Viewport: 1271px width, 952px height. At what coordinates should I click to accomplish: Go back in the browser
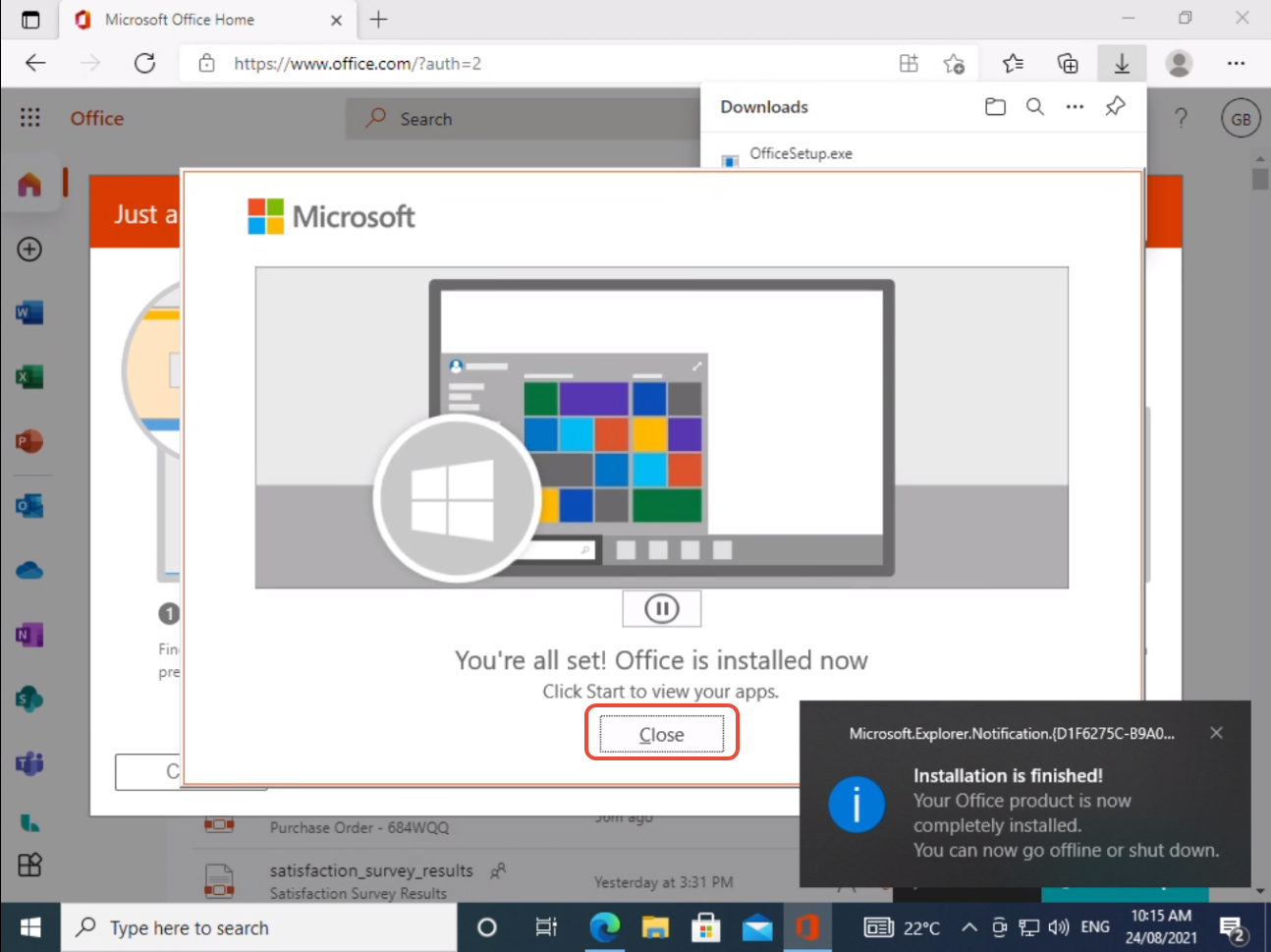[x=35, y=64]
